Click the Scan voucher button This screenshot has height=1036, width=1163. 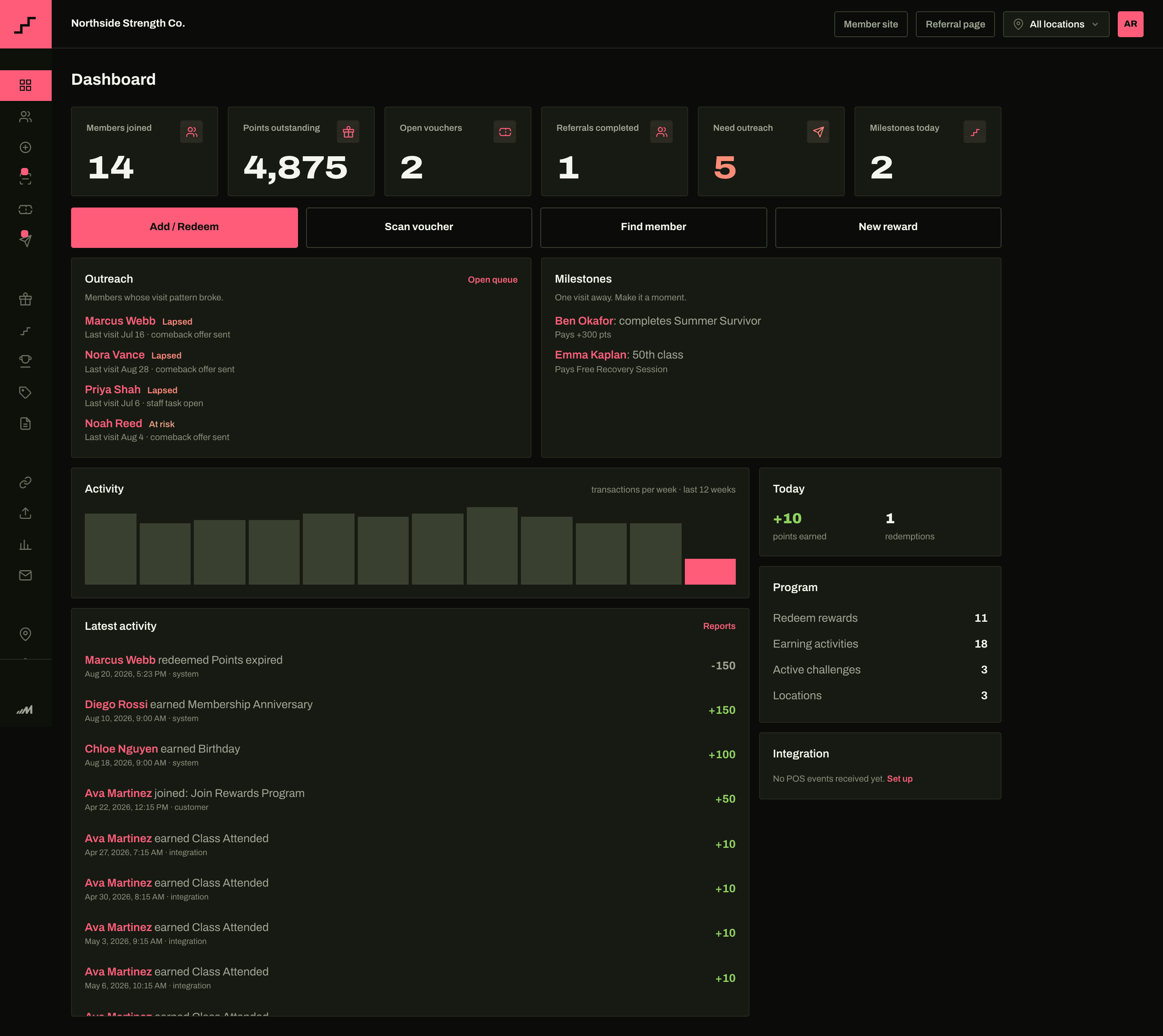tap(419, 227)
